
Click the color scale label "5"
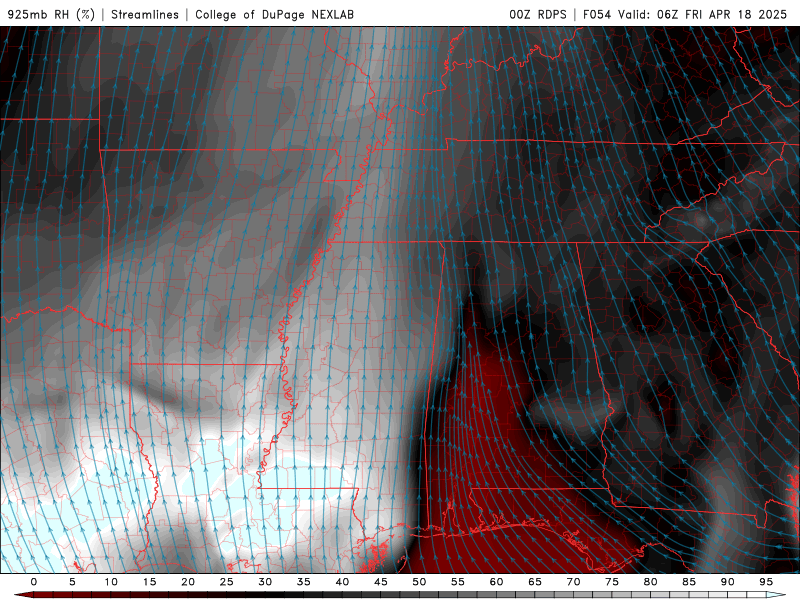72,582
